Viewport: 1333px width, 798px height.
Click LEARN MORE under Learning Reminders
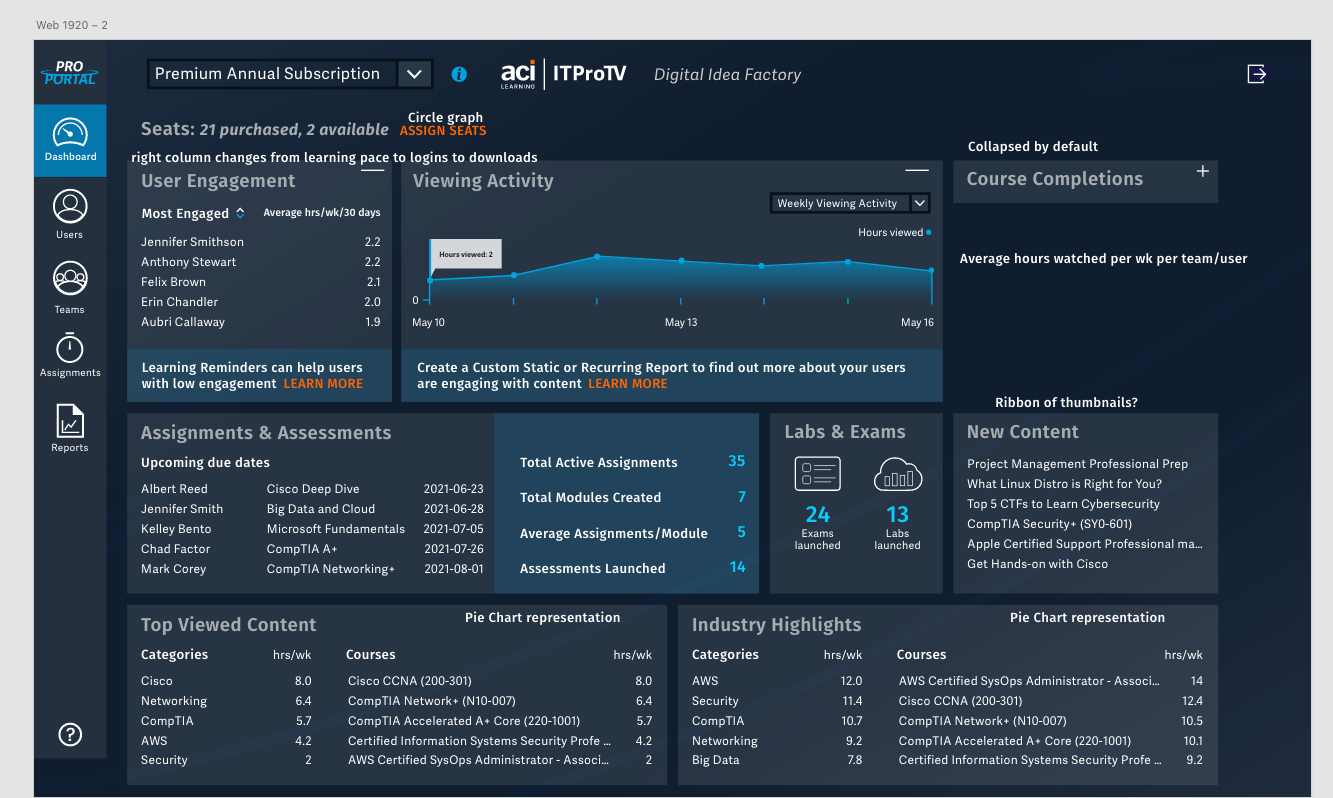pos(323,384)
